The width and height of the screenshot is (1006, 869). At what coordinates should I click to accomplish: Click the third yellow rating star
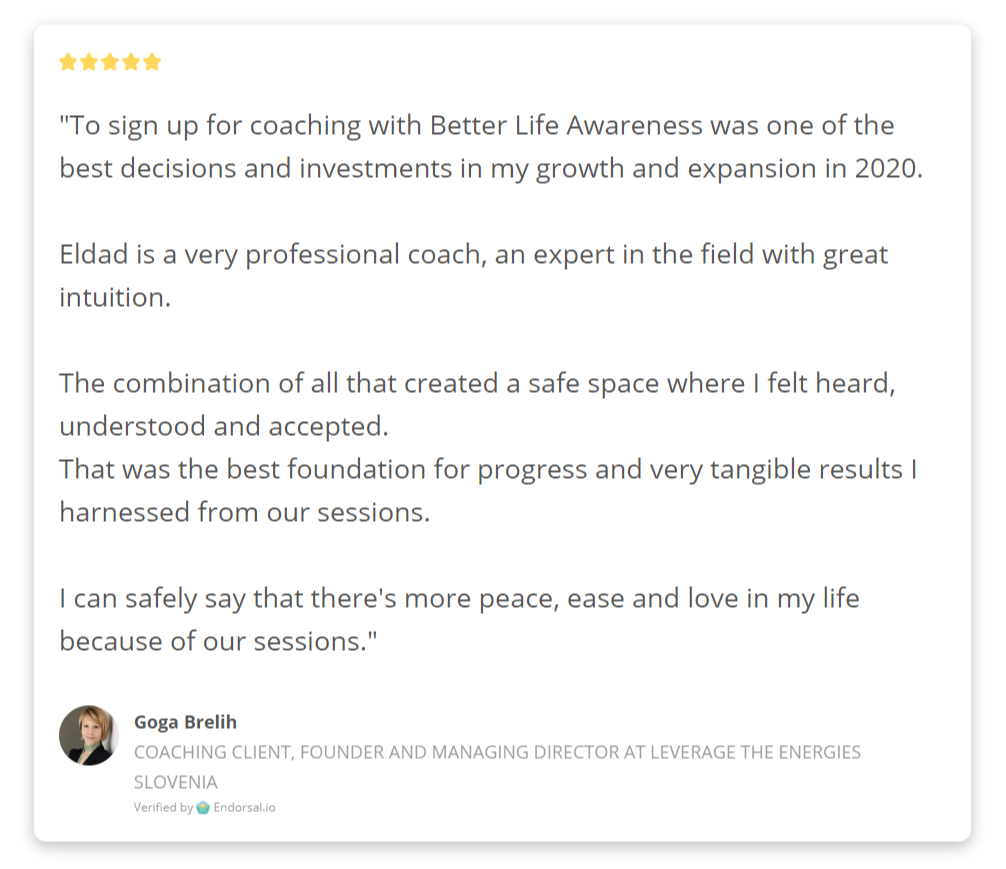[x=110, y=62]
